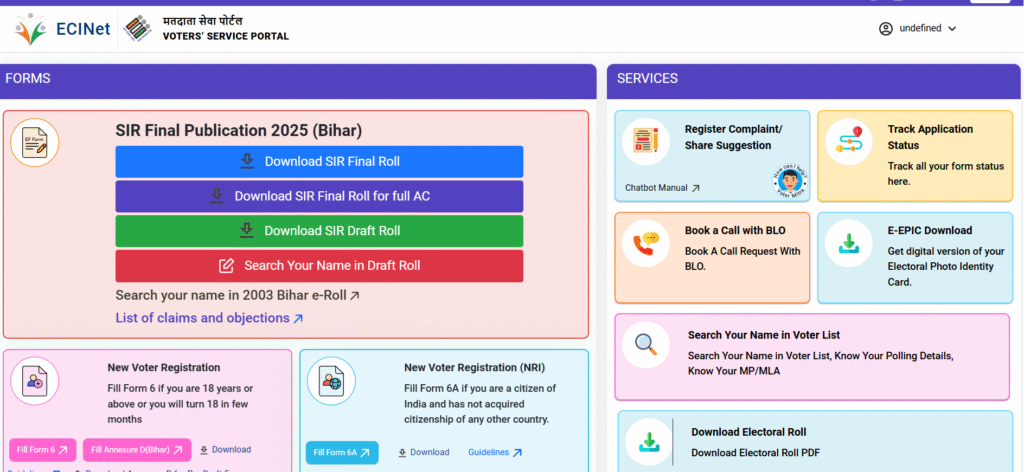The image size is (1024, 472).
Task: Click download arrow icon on SIR Draft Roll
Action: click(x=247, y=230)
